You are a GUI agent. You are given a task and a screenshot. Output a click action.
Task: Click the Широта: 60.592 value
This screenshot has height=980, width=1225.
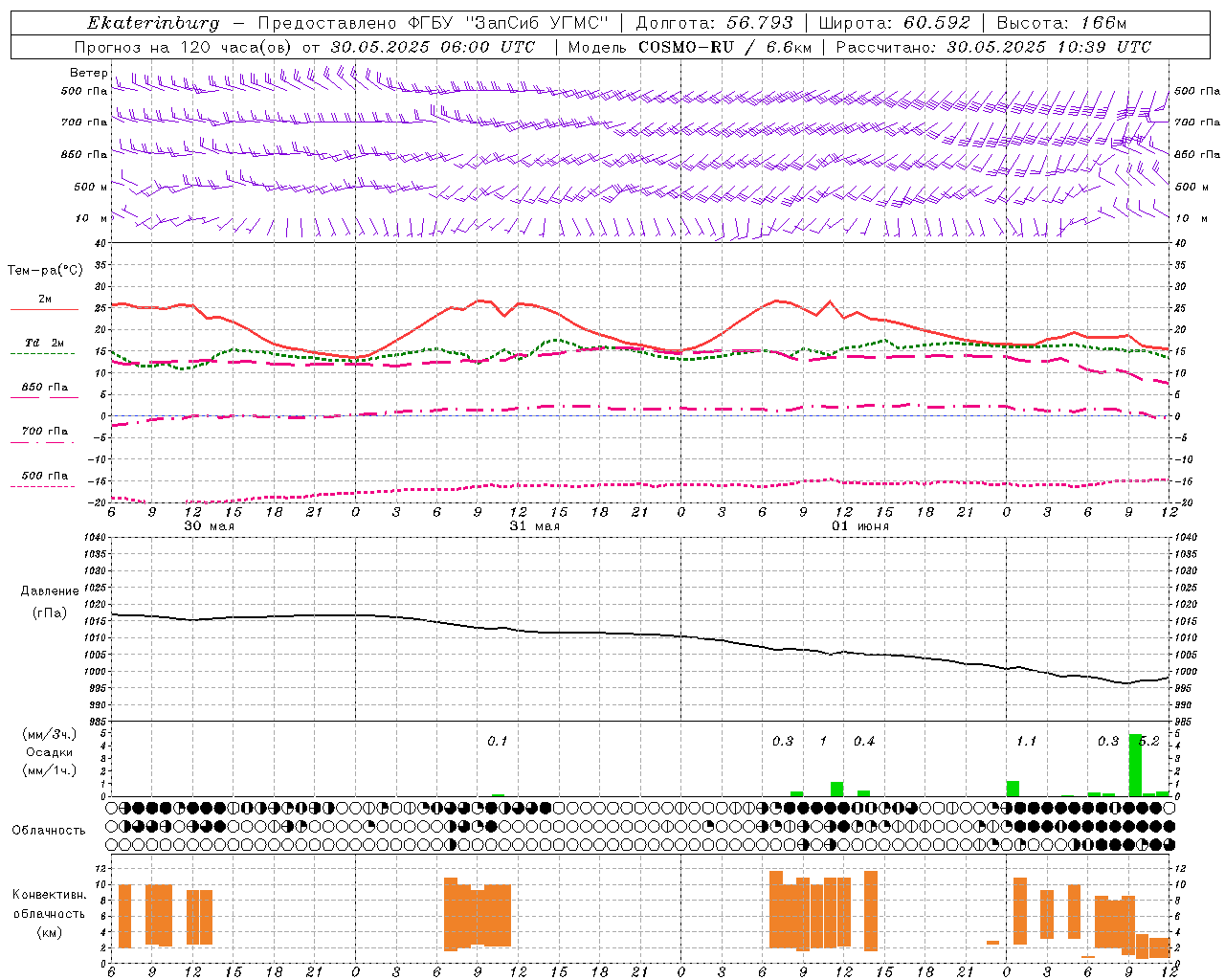coord(894,23)
